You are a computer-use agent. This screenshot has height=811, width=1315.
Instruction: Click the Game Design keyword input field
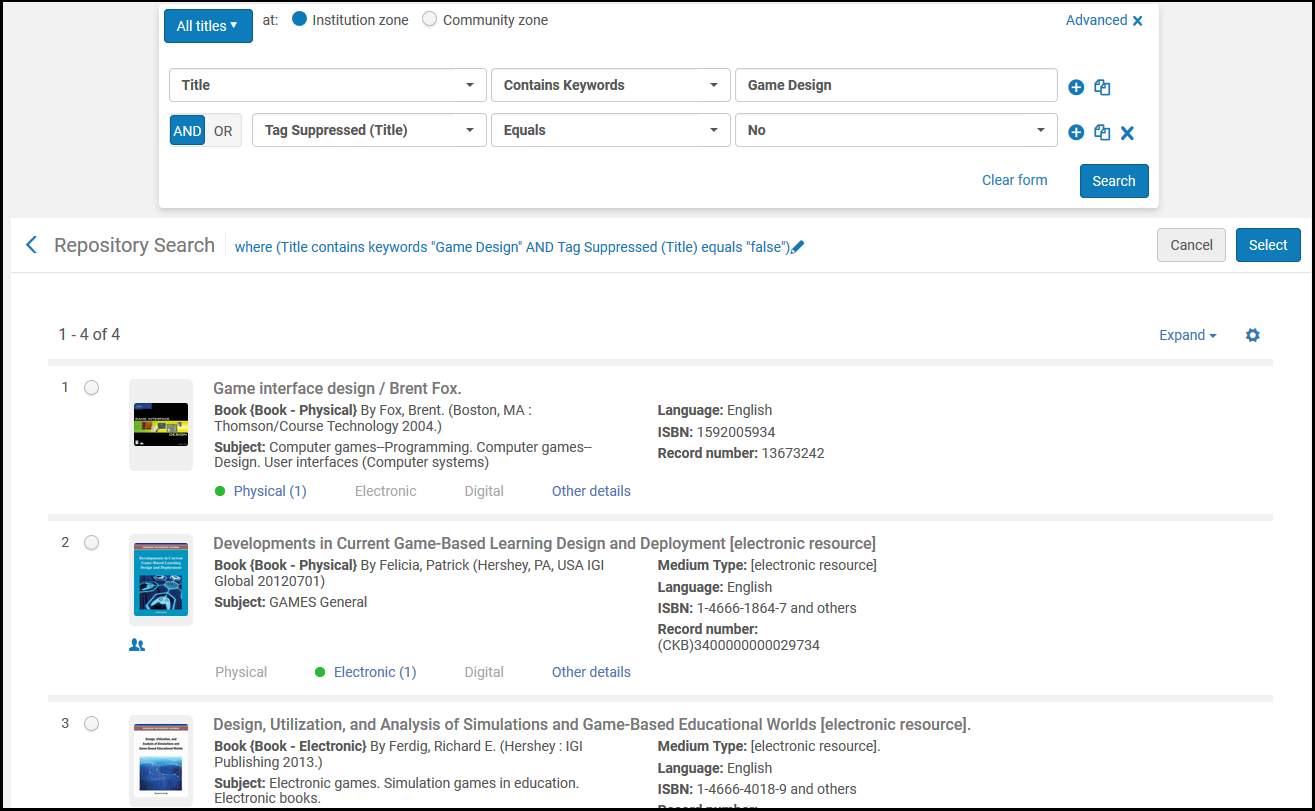coord(896,85)
